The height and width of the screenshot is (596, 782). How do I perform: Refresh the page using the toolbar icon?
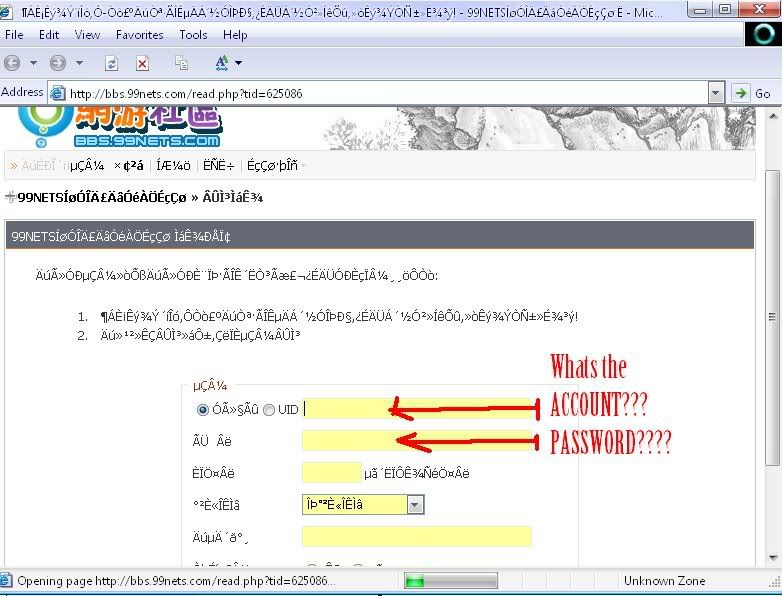[111, 62]
